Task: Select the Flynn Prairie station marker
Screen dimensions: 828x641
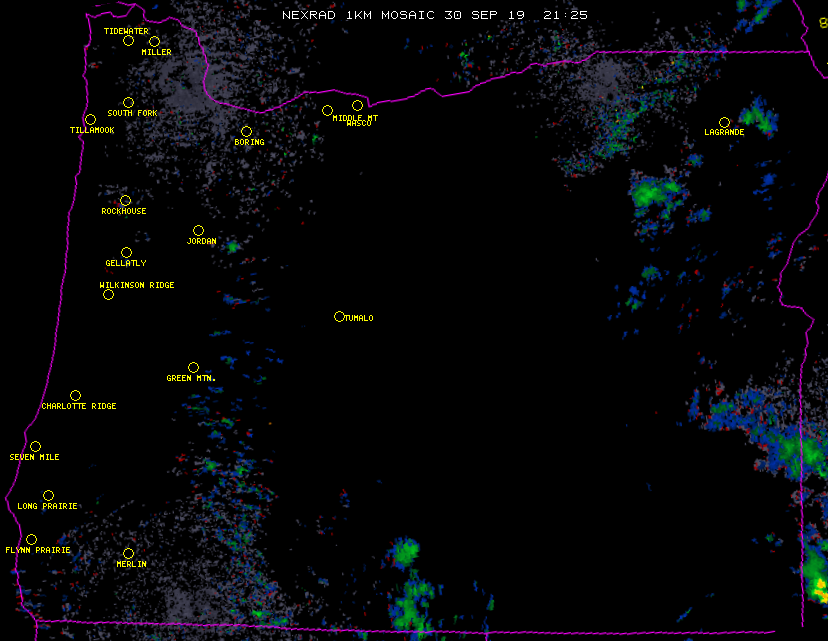Action: point(31,539)
